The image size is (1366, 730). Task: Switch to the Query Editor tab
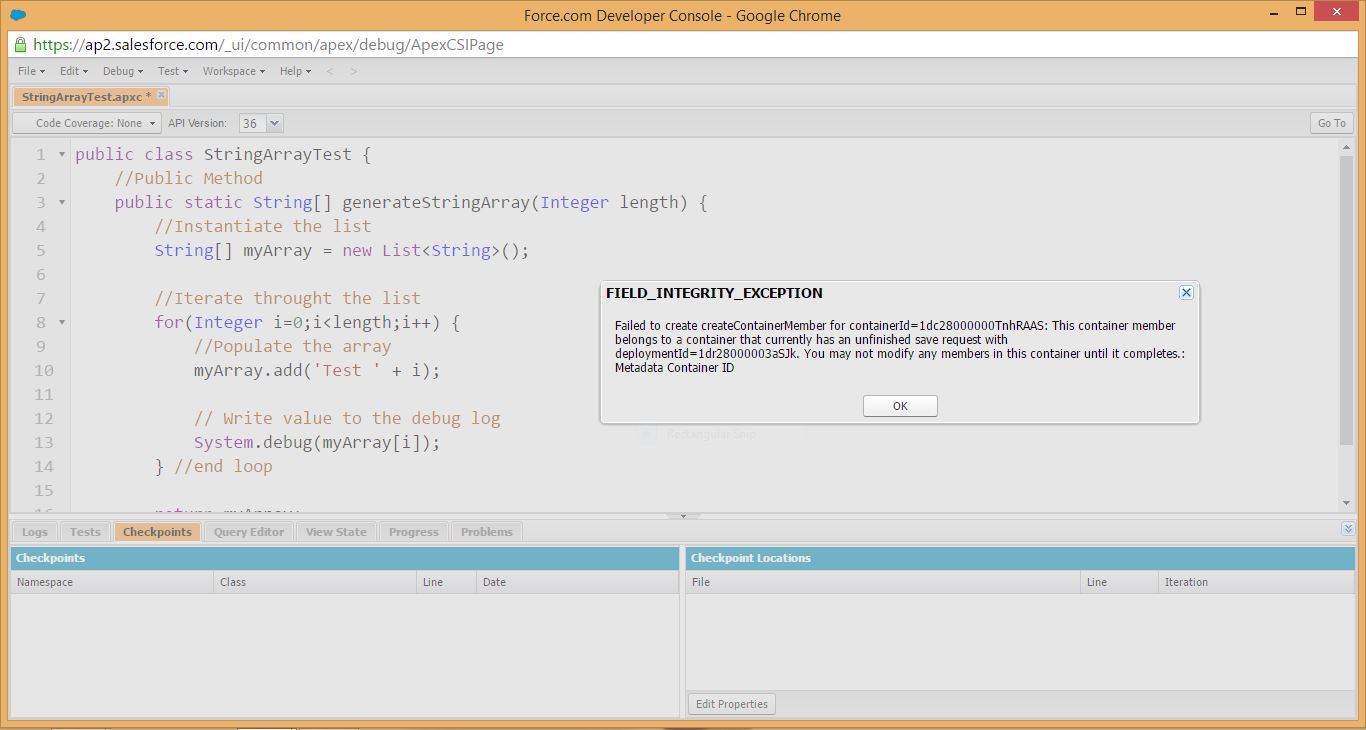coord(248,532)
